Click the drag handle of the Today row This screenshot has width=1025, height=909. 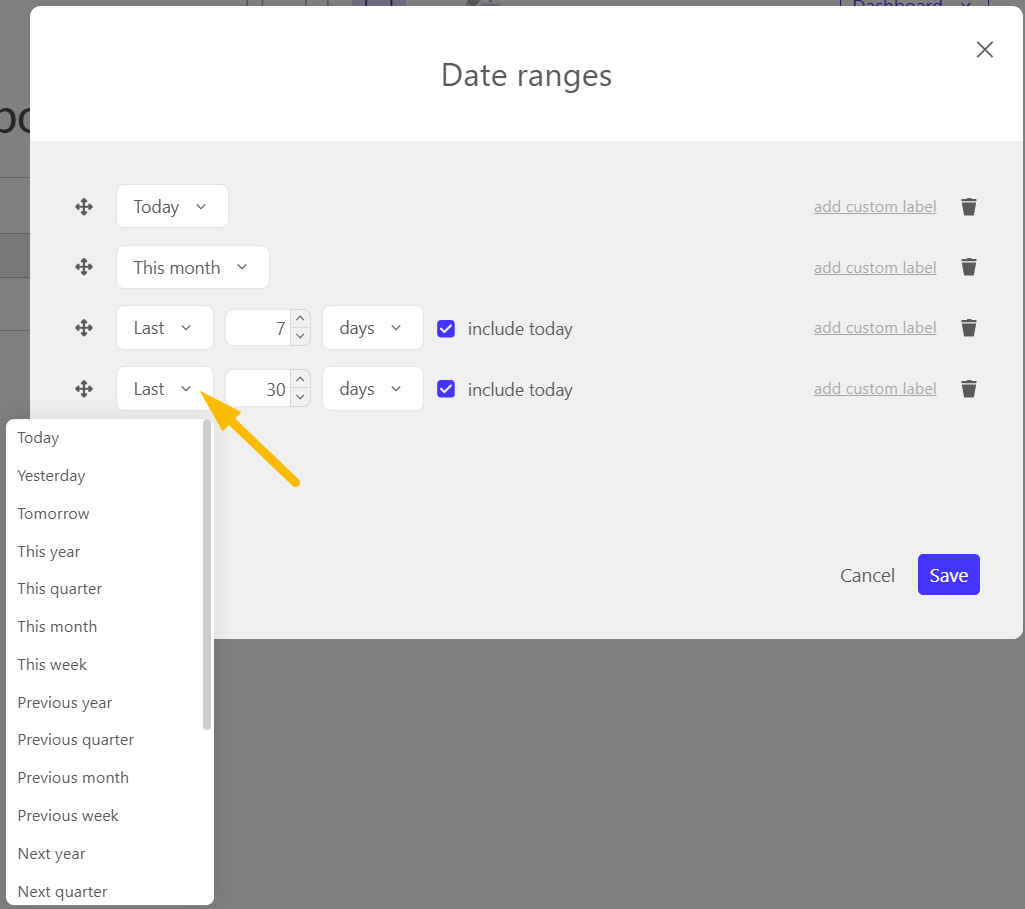pyautogui.click(x=84, y=207)
